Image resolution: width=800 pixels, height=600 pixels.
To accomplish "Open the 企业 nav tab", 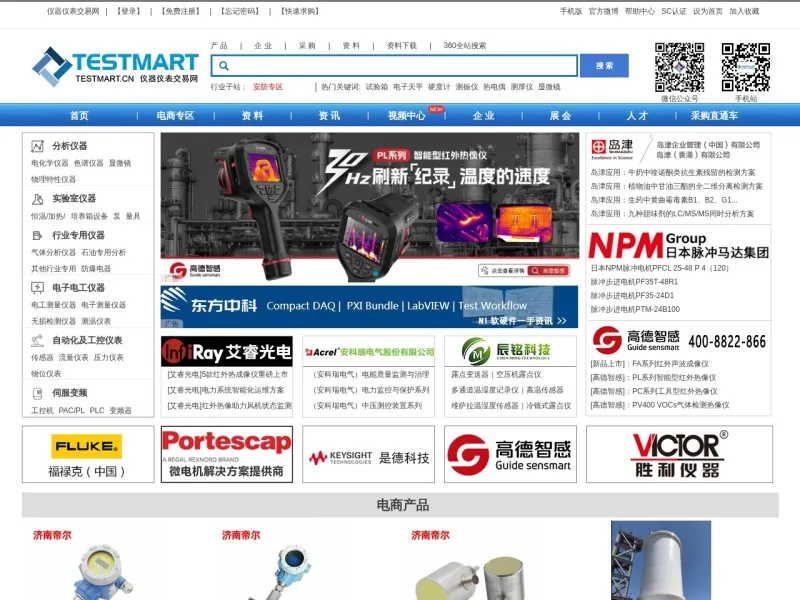I will (x=484, y=116).
